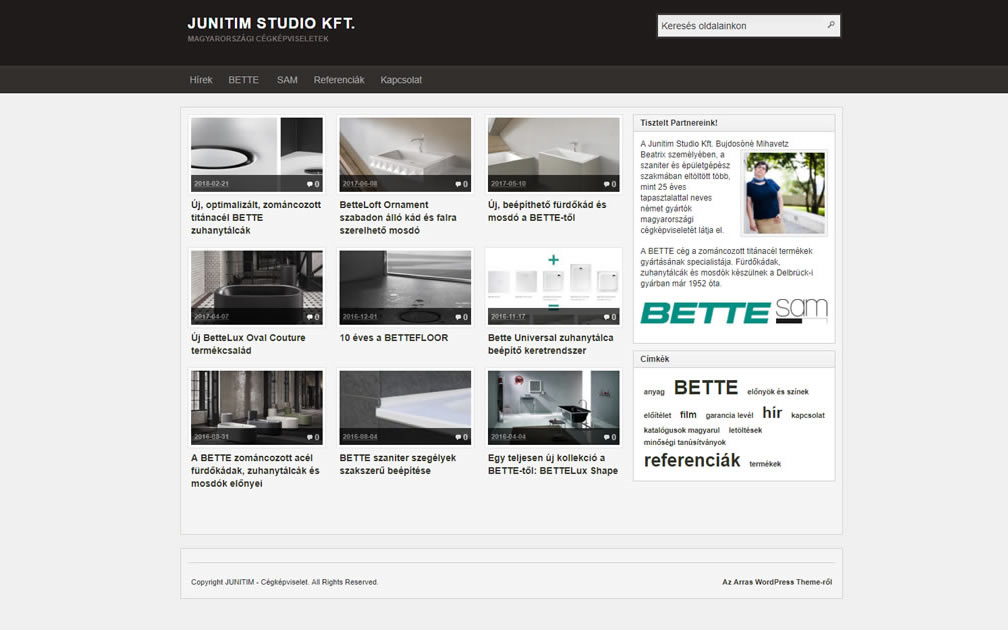Select the 'előnyök és színek' tag
Image resolution: width=1008 pixels, height=630 pixels.
click(x=778, y=392)
